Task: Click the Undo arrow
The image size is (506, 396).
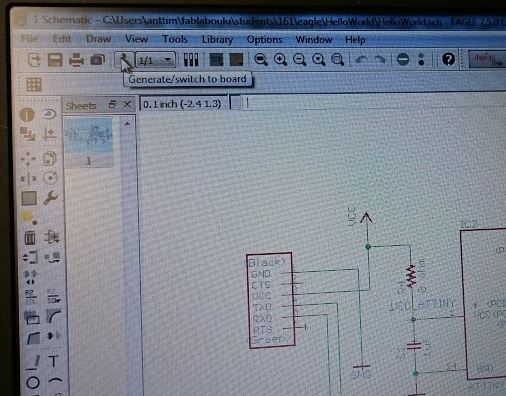Action: coord(362,60)
